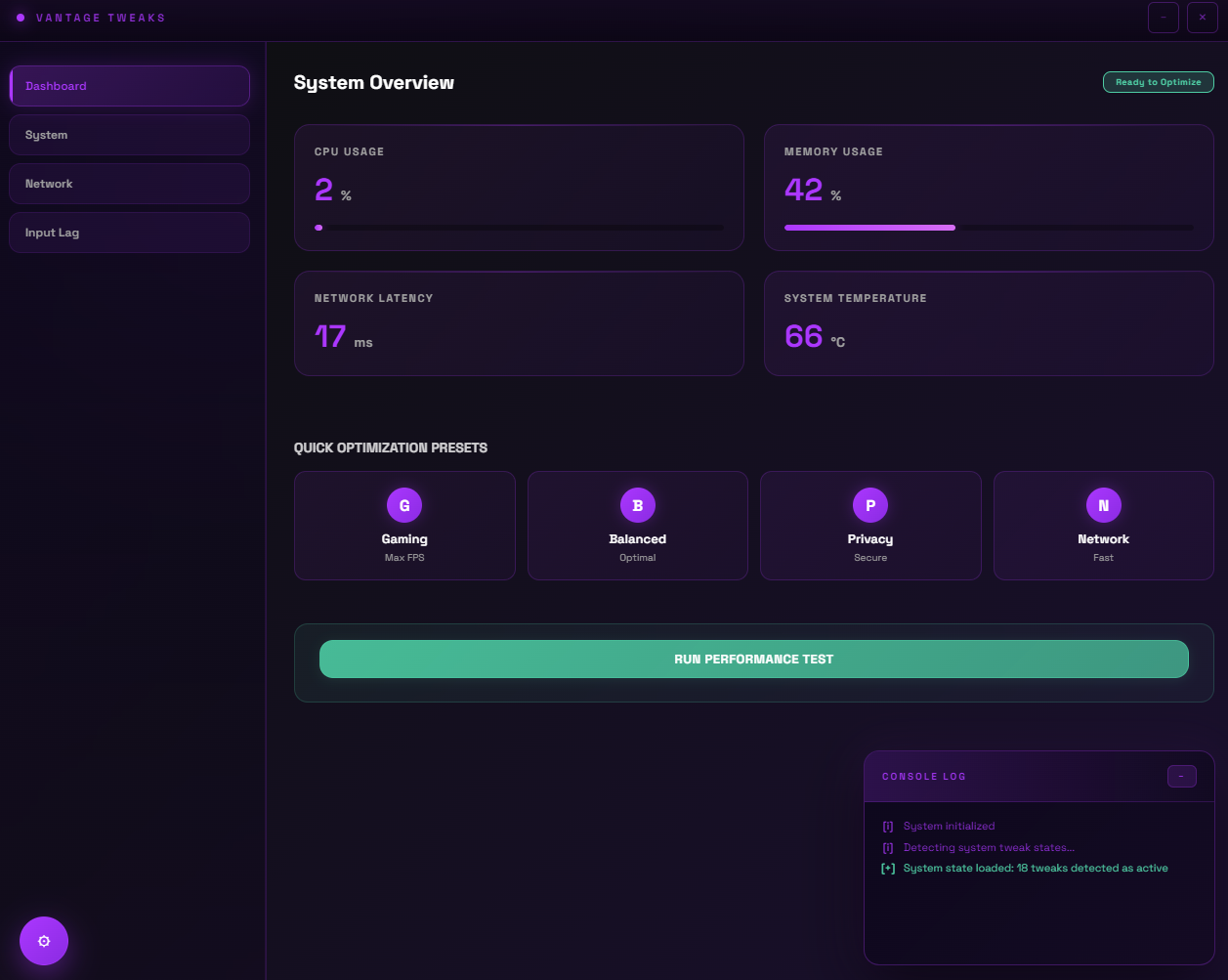Image resolution: width=1228 pixels, height=980 pixels.
Task: Collapse the Console Log panel
Action: coord(1181,776)
